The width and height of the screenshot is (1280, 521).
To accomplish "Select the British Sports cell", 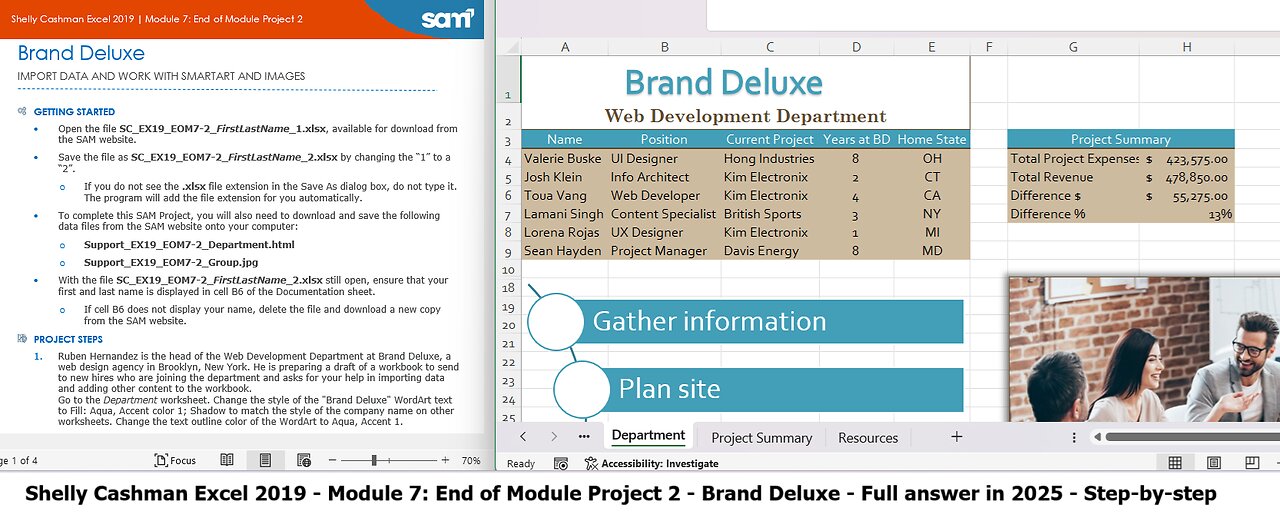I will 769,214.
